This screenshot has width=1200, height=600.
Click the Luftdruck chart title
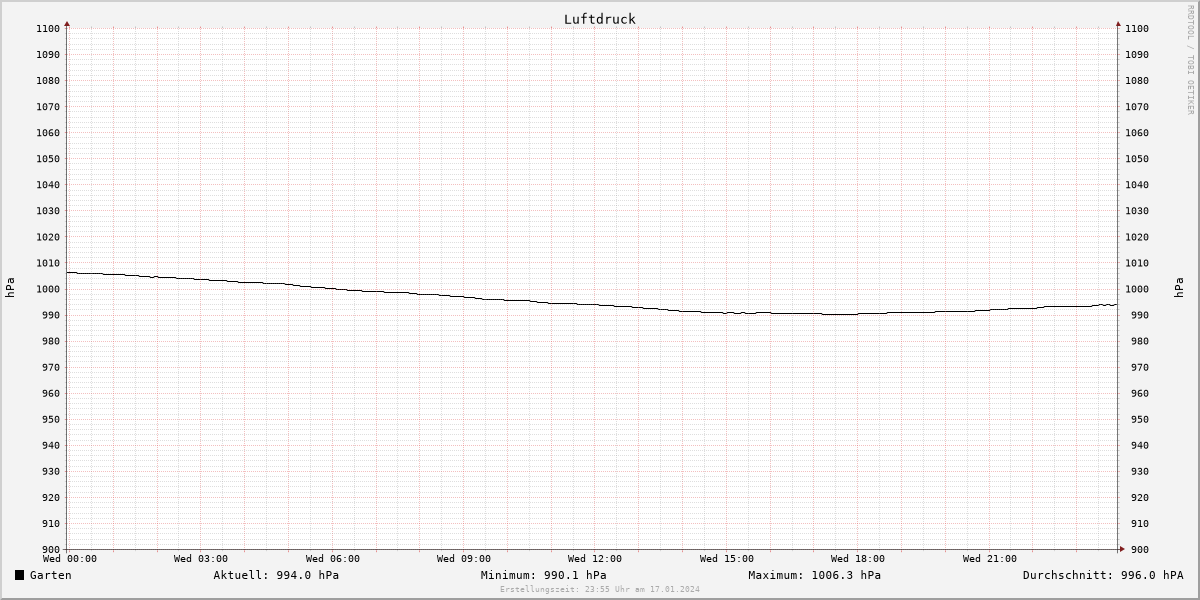pos(600,19)
